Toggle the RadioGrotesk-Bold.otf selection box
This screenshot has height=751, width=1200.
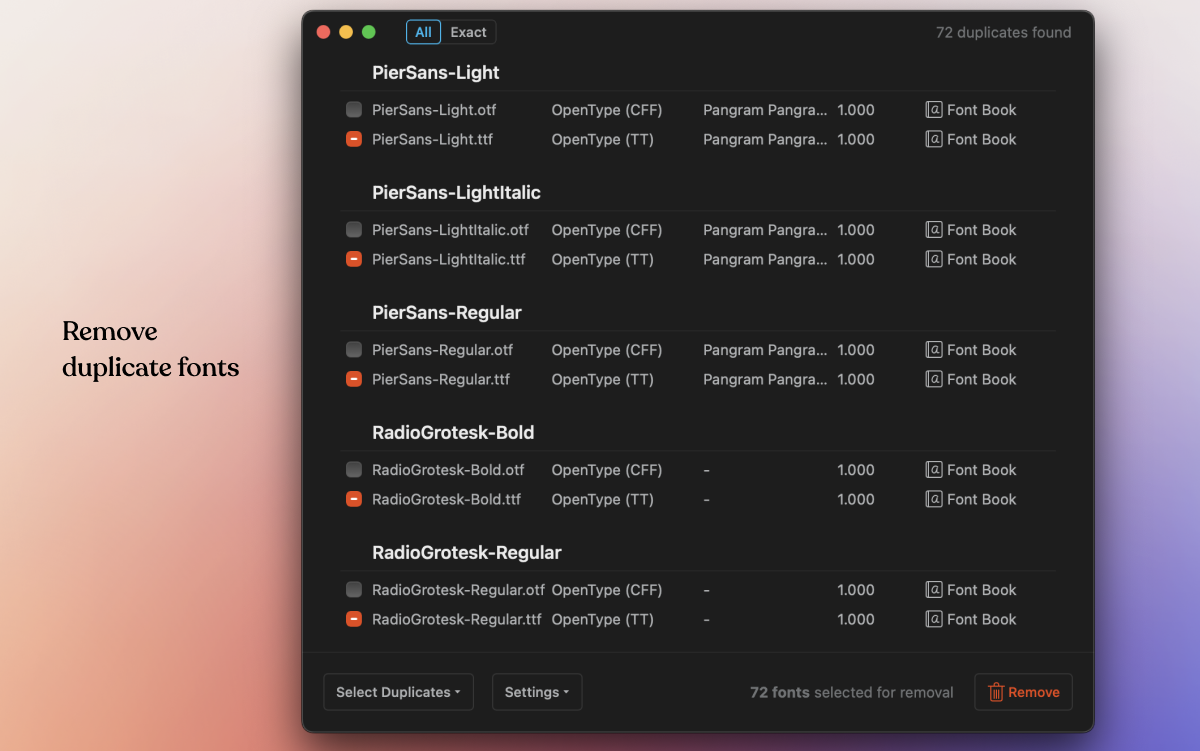[x=353, y=469]
